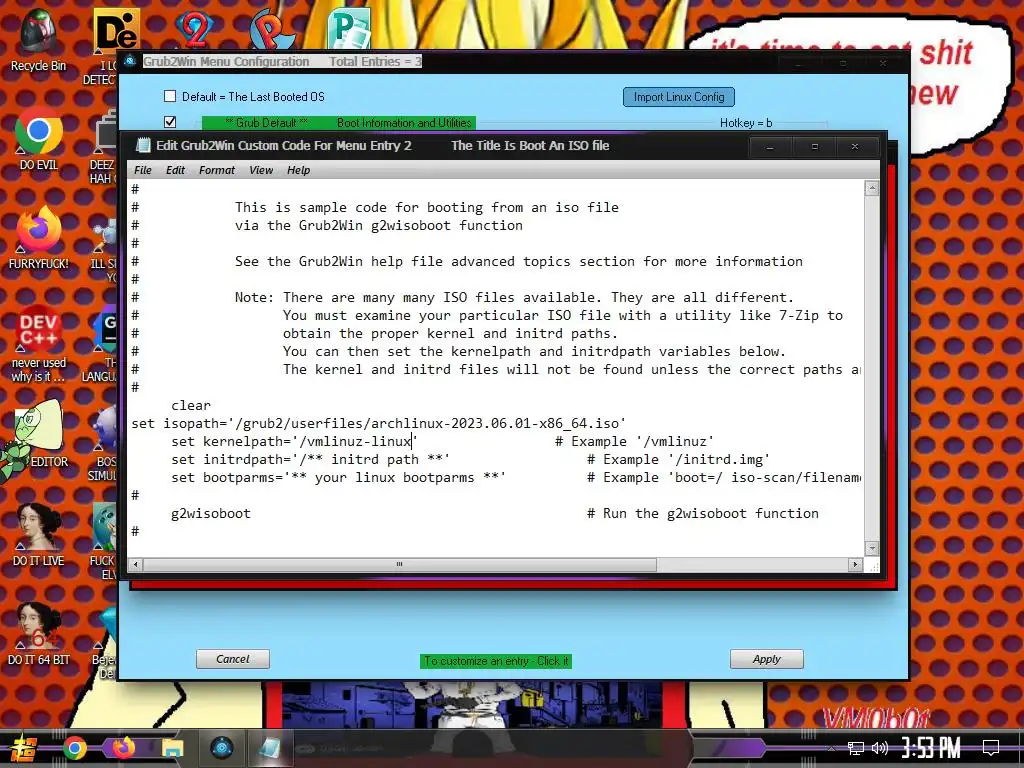This screenshot has width=1024, height=768.
Task: Click the vertical scrollbar up arrow
Action: coord(871,189)
